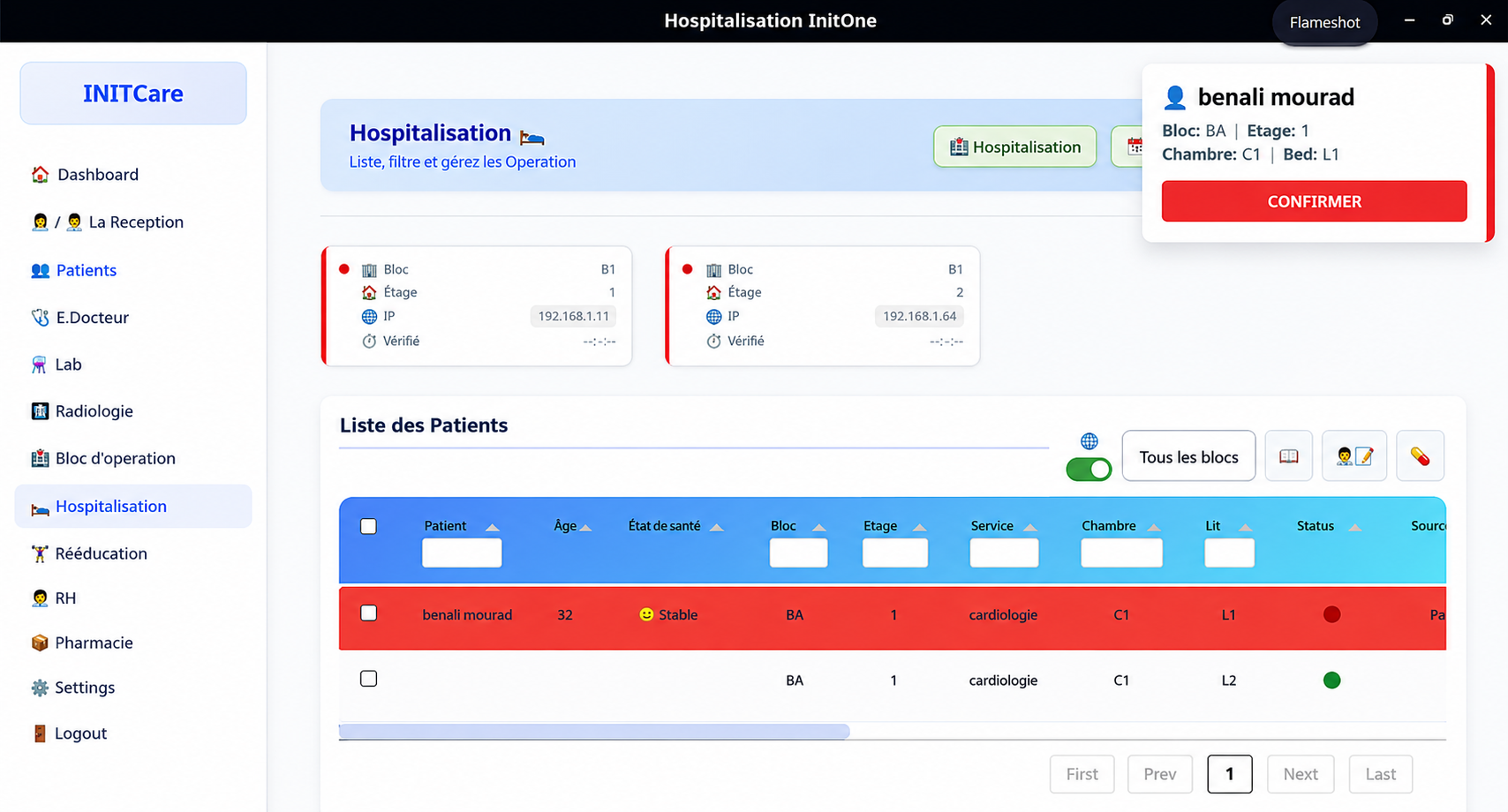This screenshot has height=812, width=1508.
Task: Click the globe icon in the 192.168.1.11 card
Action: pyautogui.click(x=369, y=317)
